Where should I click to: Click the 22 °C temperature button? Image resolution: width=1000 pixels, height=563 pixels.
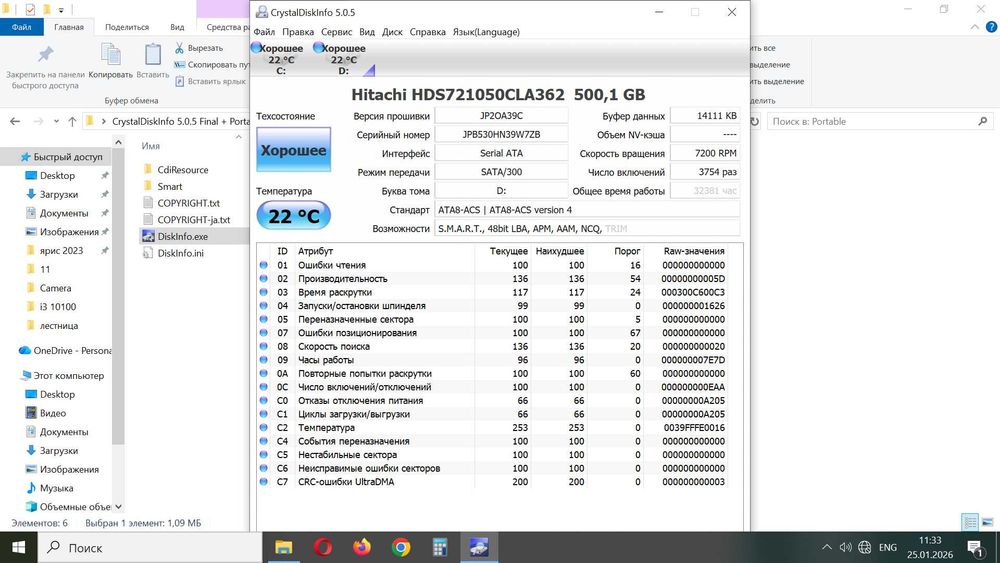pyautogui.click(x=293, y=216)
